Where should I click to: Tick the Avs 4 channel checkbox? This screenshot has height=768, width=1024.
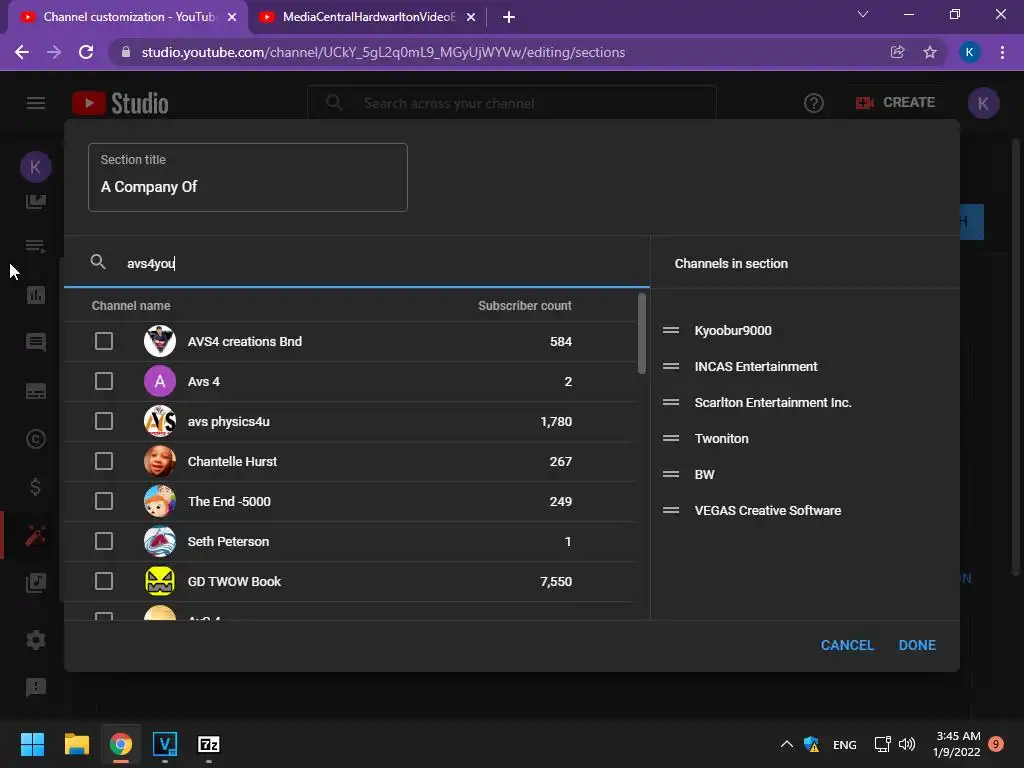point(104,381)
